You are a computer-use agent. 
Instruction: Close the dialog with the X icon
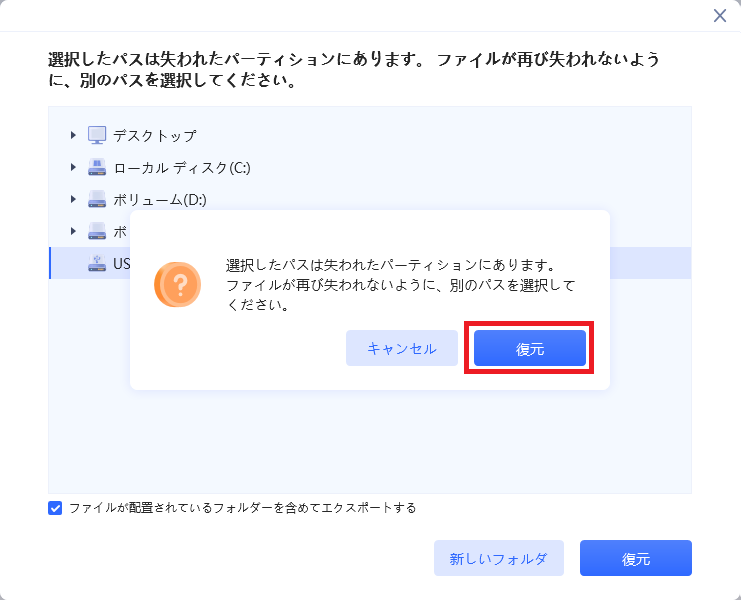[720, 16]
